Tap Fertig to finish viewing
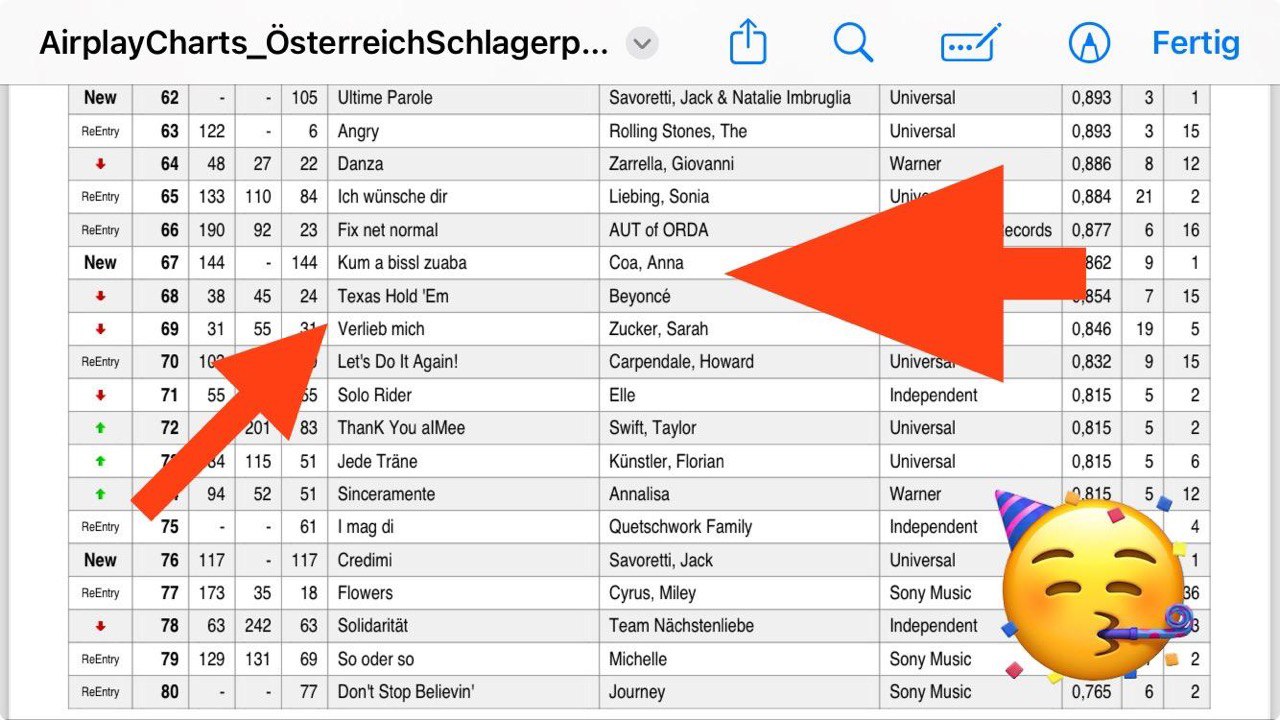The image size is (1280, 720). 1195,43
